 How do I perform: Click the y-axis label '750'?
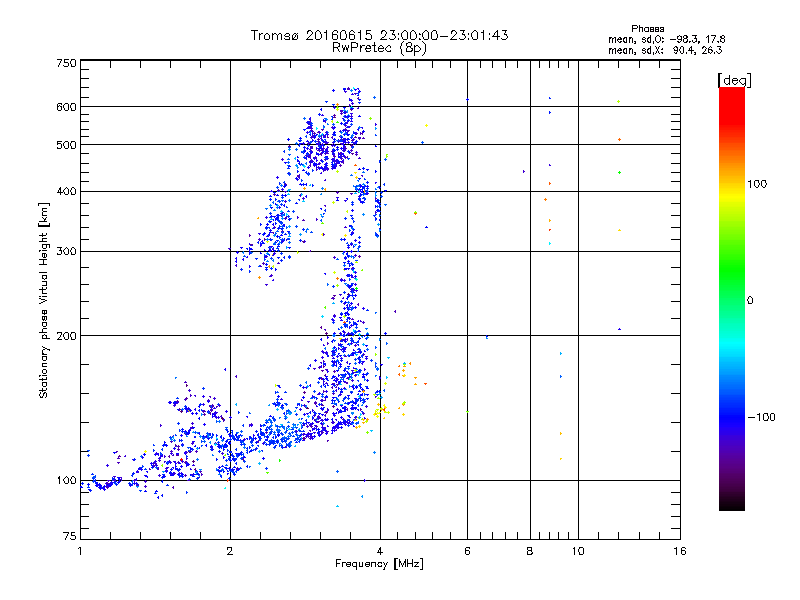[x=67, y=63]
